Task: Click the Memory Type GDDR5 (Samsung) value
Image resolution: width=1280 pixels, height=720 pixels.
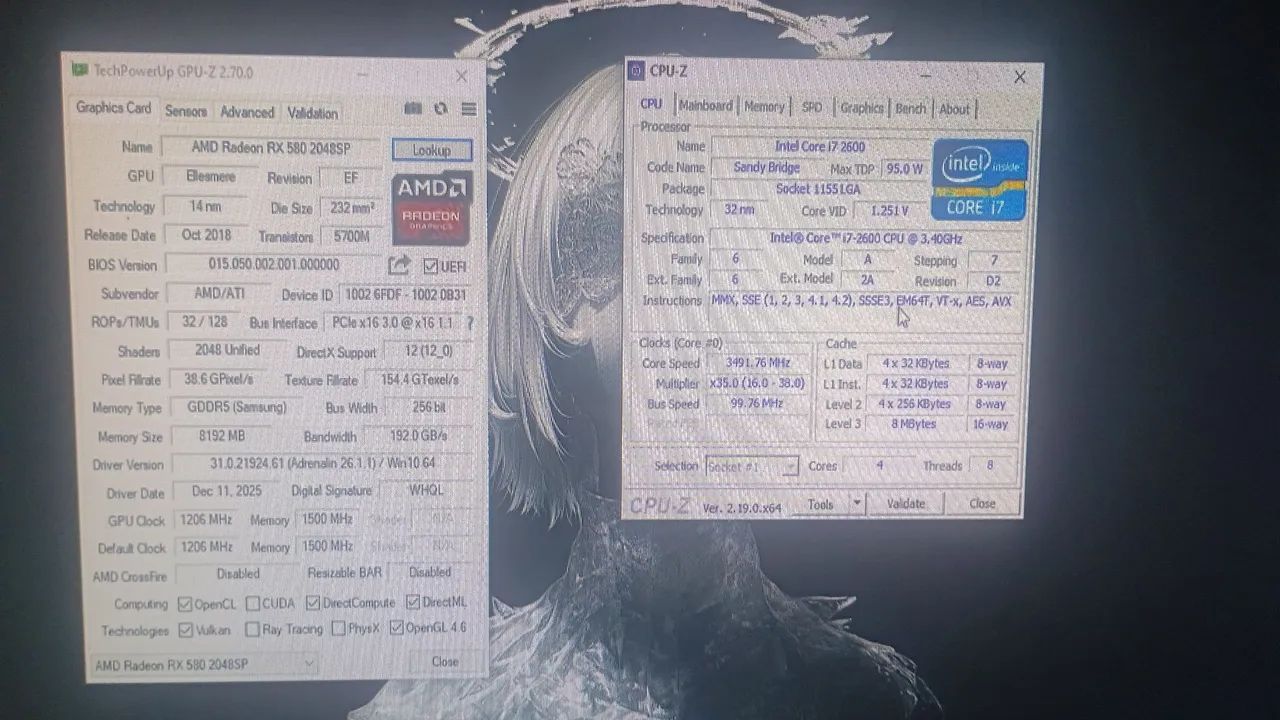Action: (236, 408)
